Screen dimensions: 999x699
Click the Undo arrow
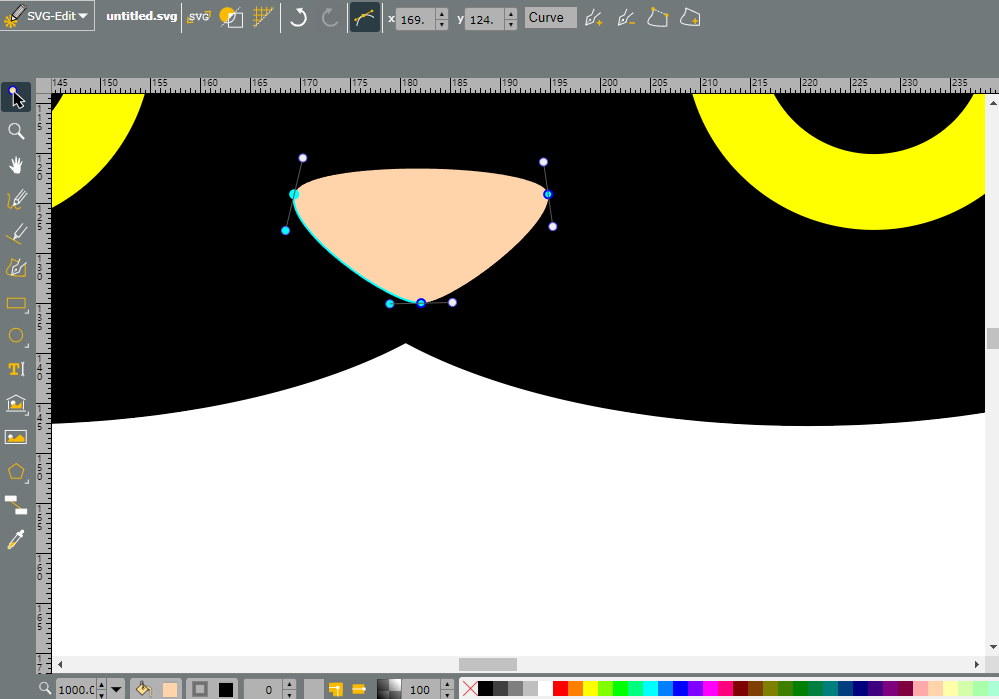click(x=298, y=17)
